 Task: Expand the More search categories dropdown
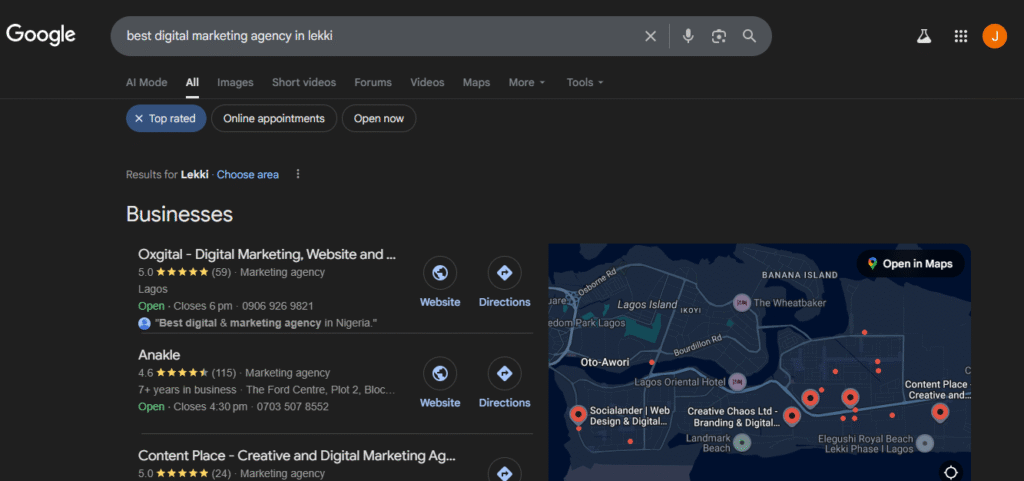526,83
